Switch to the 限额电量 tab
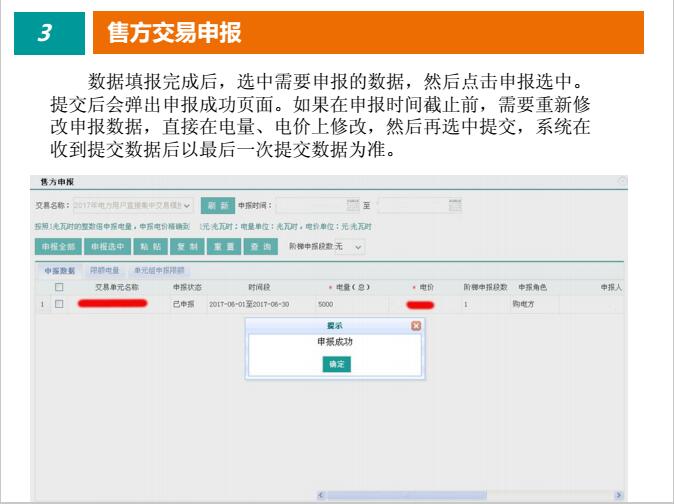Screen dimensions: 674x504 [x=104, y=270]
